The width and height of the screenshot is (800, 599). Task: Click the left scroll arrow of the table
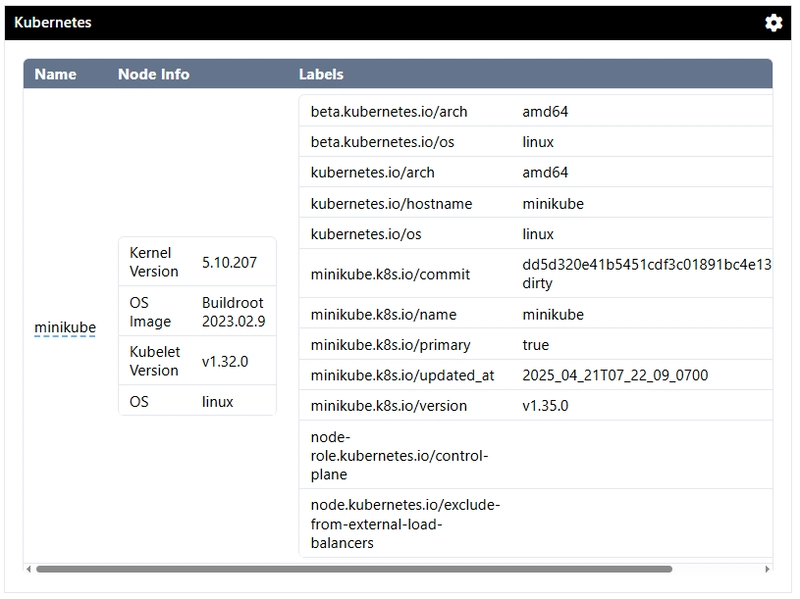pyautogui.click(x=29, y=569)
